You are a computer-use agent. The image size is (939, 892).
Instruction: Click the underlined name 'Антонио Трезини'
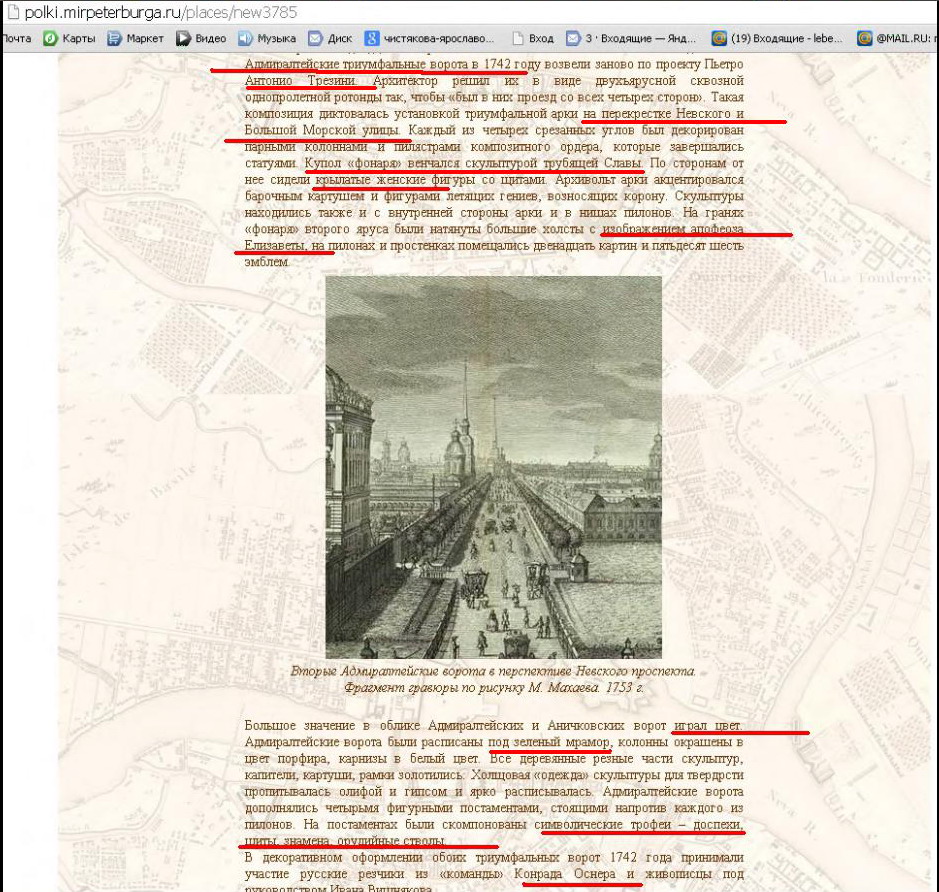coord(300,81)
